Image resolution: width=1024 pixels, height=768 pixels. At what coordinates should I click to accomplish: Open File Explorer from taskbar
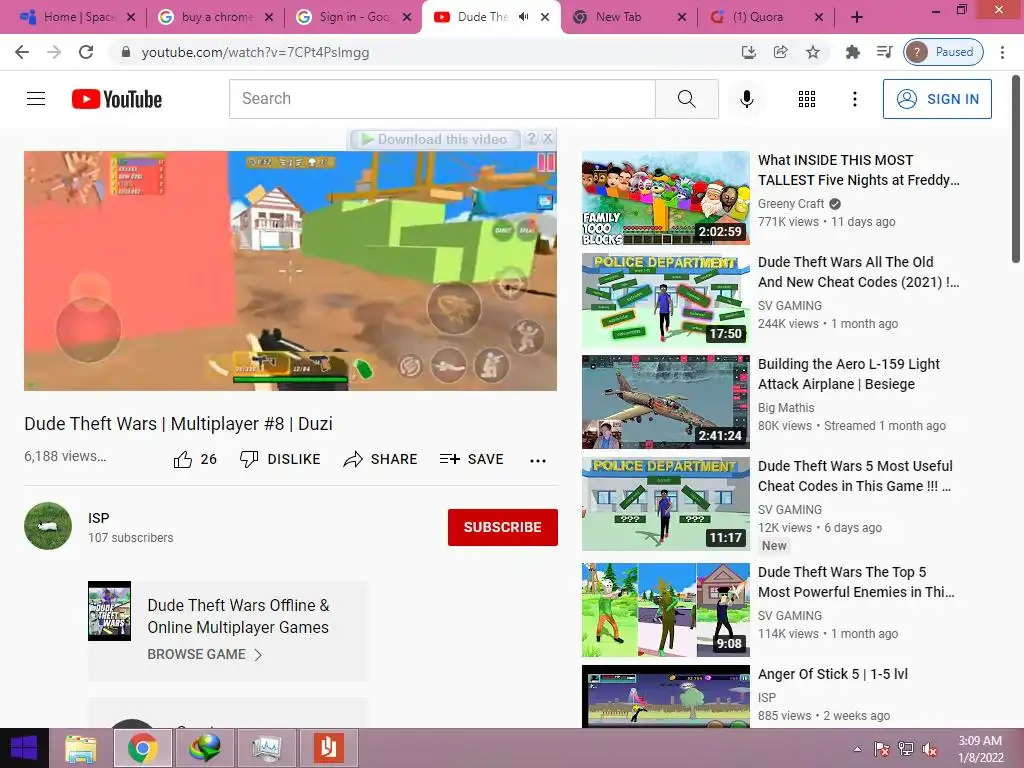[81, 748]
